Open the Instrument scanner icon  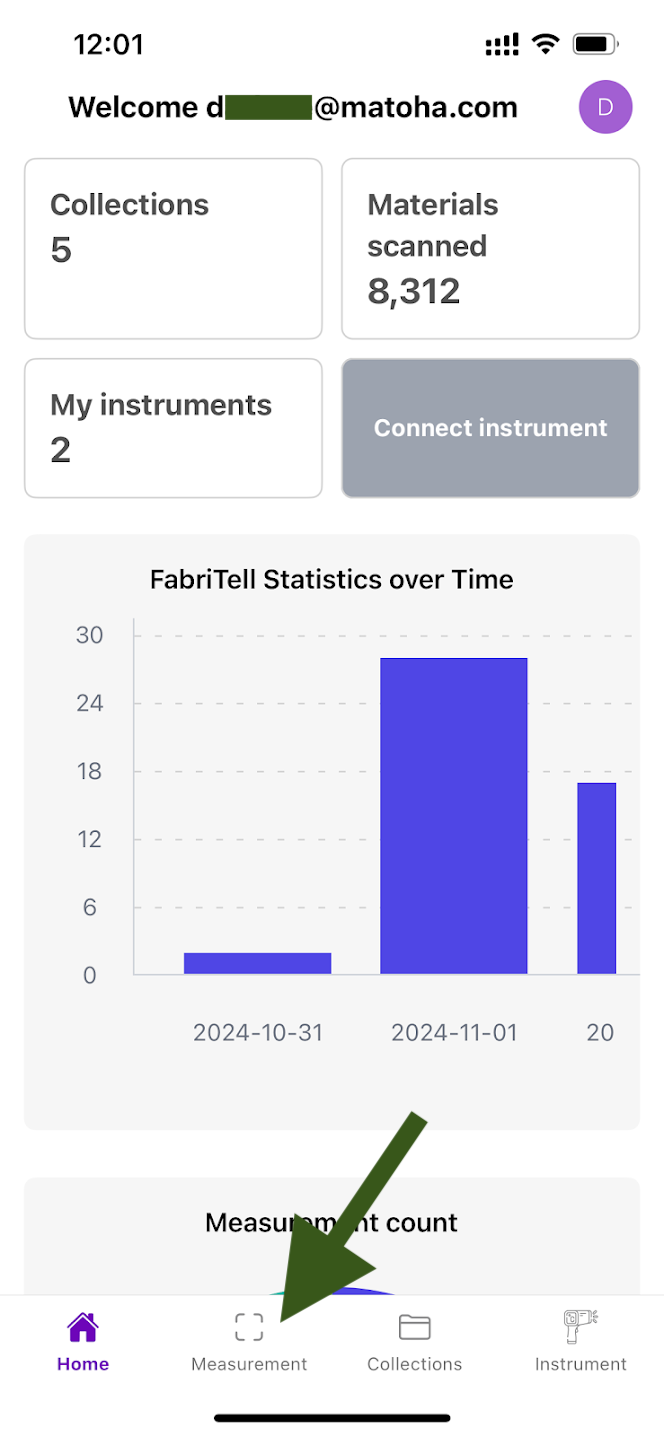(x=580, y=1327)
